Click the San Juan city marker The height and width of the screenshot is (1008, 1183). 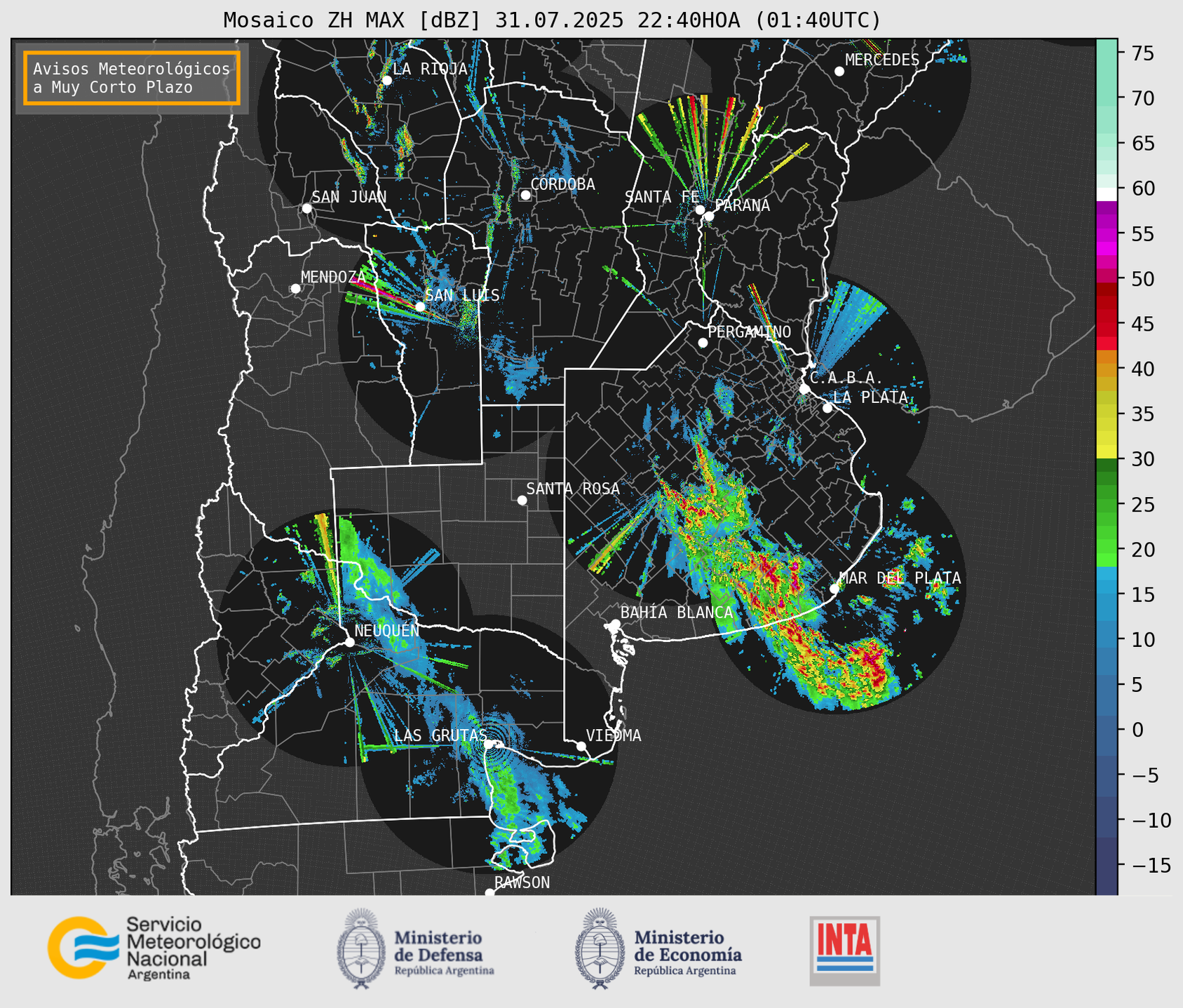point(306,208)
